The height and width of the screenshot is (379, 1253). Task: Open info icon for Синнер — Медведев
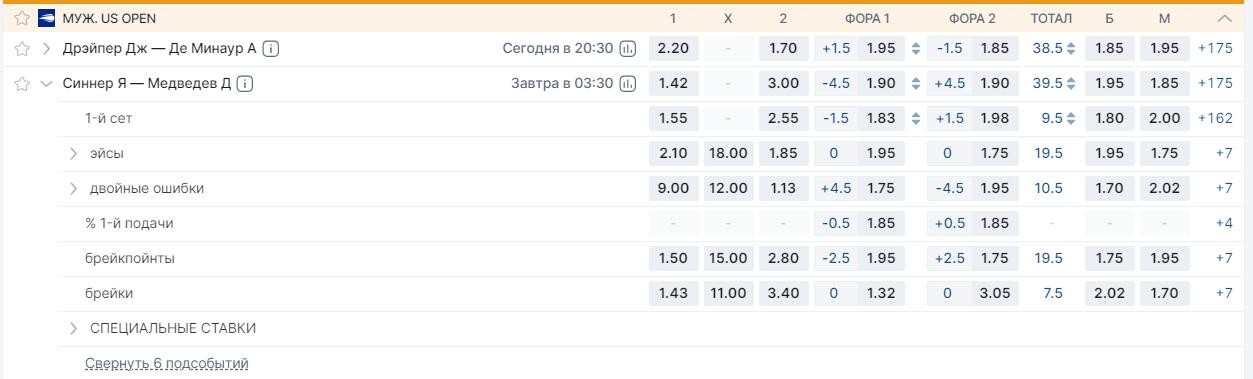click(246, 84)
